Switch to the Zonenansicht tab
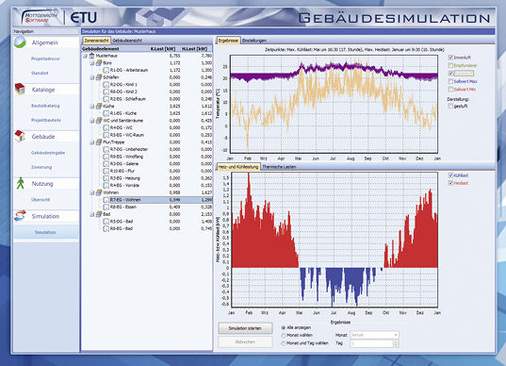Viewport: 506px width, 366px height. [96, 41]
